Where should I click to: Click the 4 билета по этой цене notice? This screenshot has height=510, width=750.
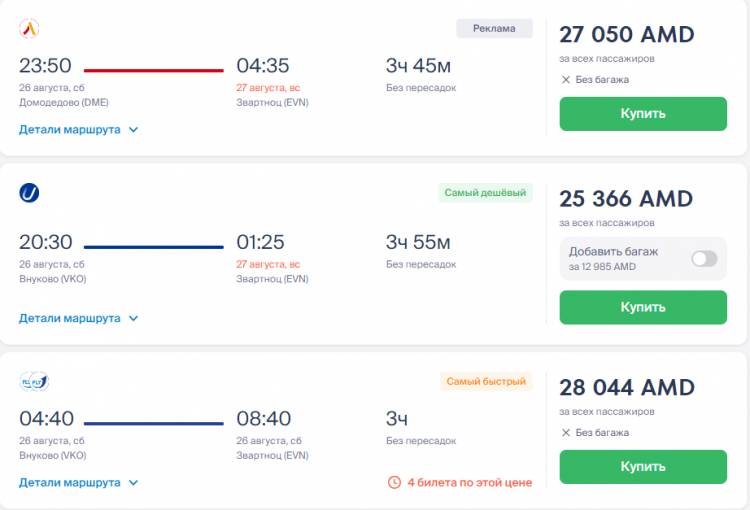460,482
